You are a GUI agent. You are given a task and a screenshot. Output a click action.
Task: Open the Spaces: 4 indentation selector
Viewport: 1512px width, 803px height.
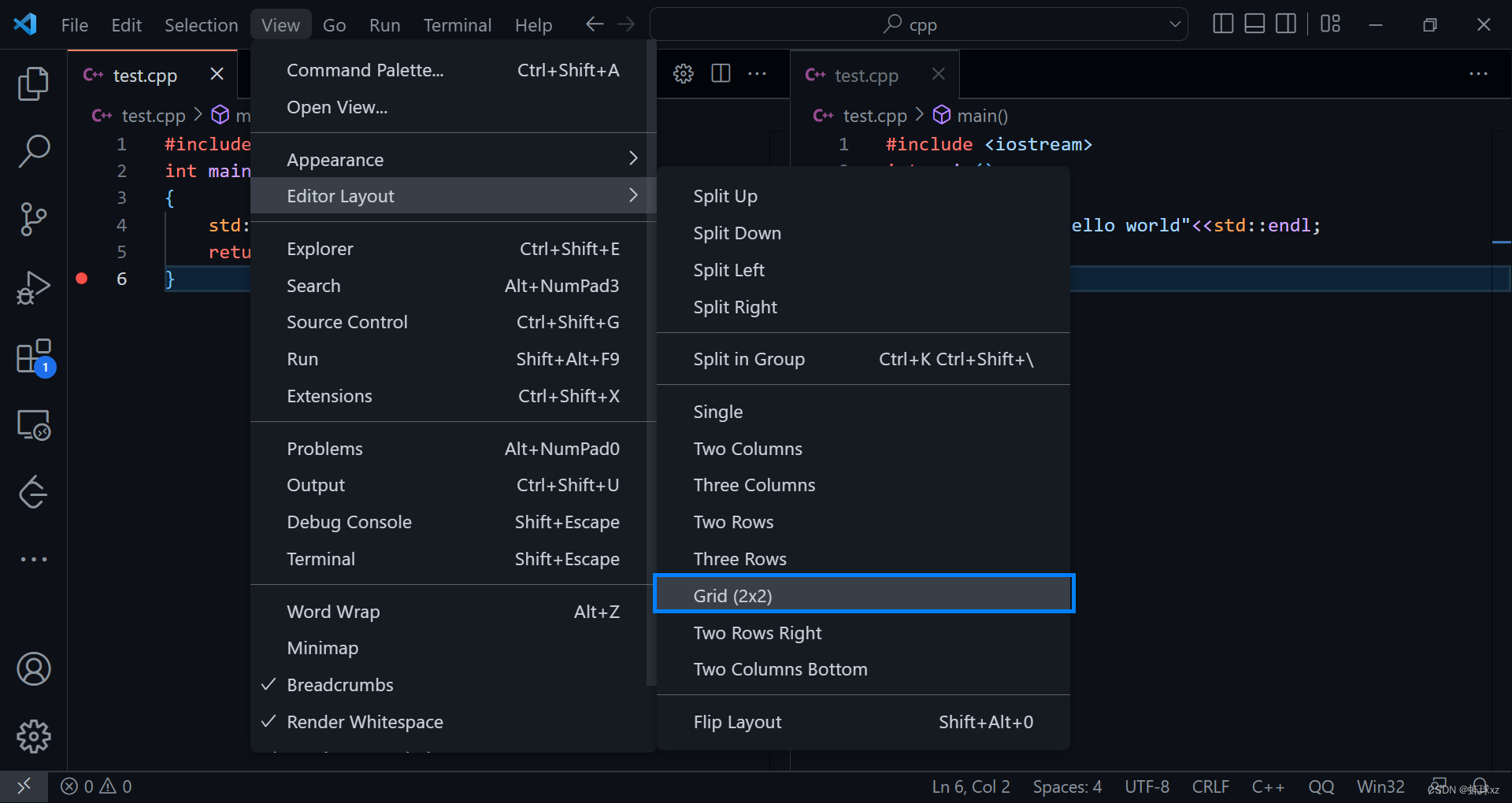click(x=1067, y=786)
